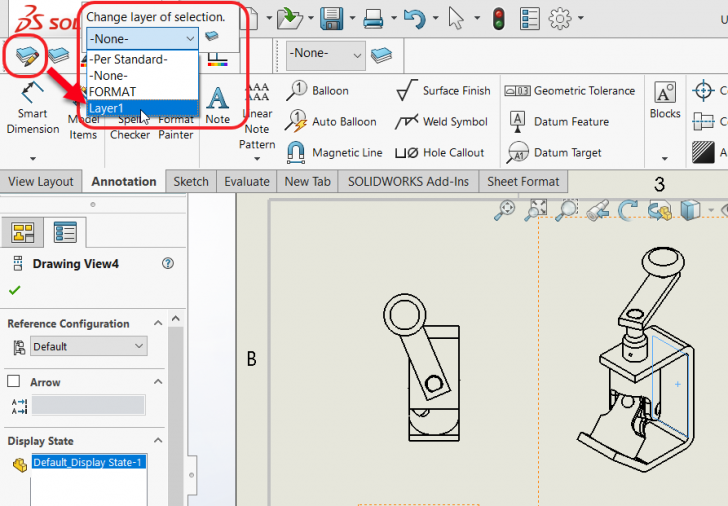Switch to the Sketch tab

[191, 181]
